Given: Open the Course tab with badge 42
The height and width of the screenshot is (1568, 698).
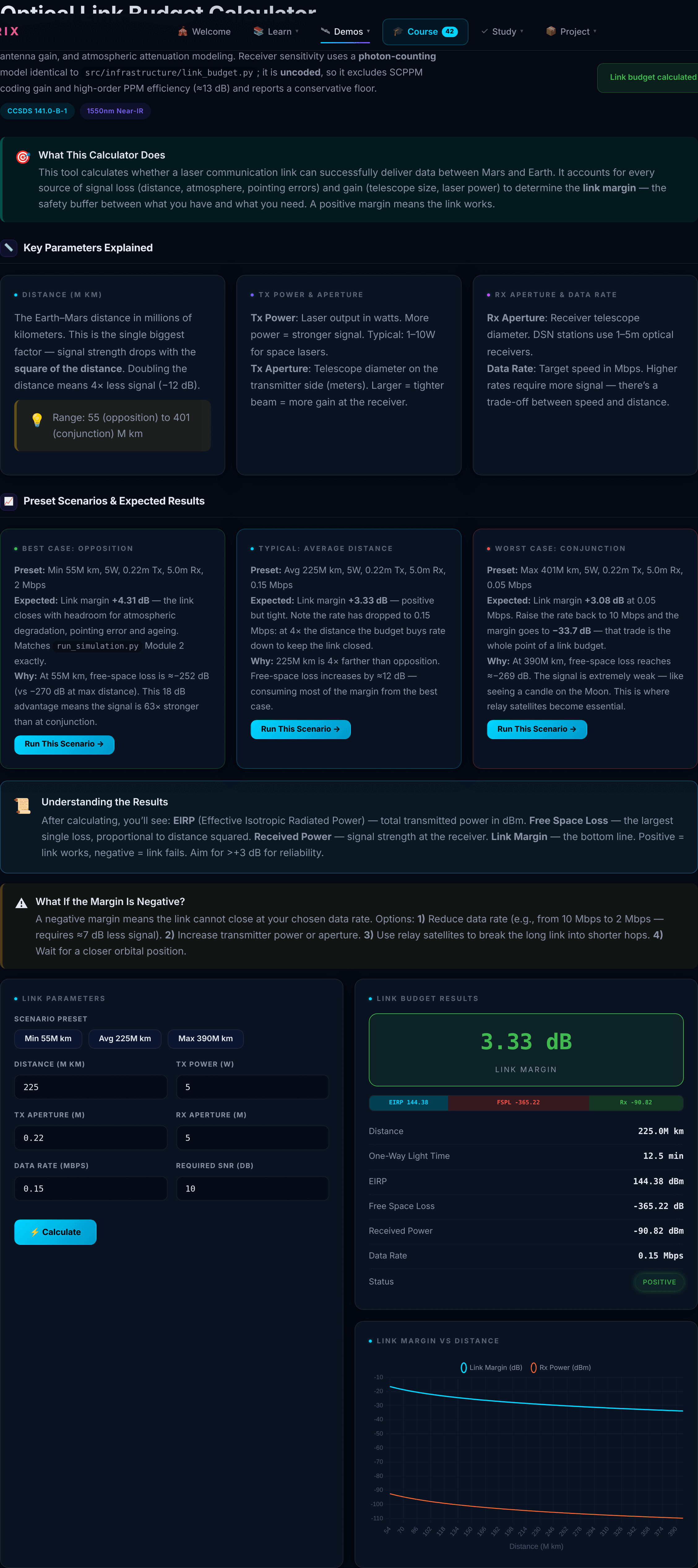Looking at the screenshot, I should point(425,32).
